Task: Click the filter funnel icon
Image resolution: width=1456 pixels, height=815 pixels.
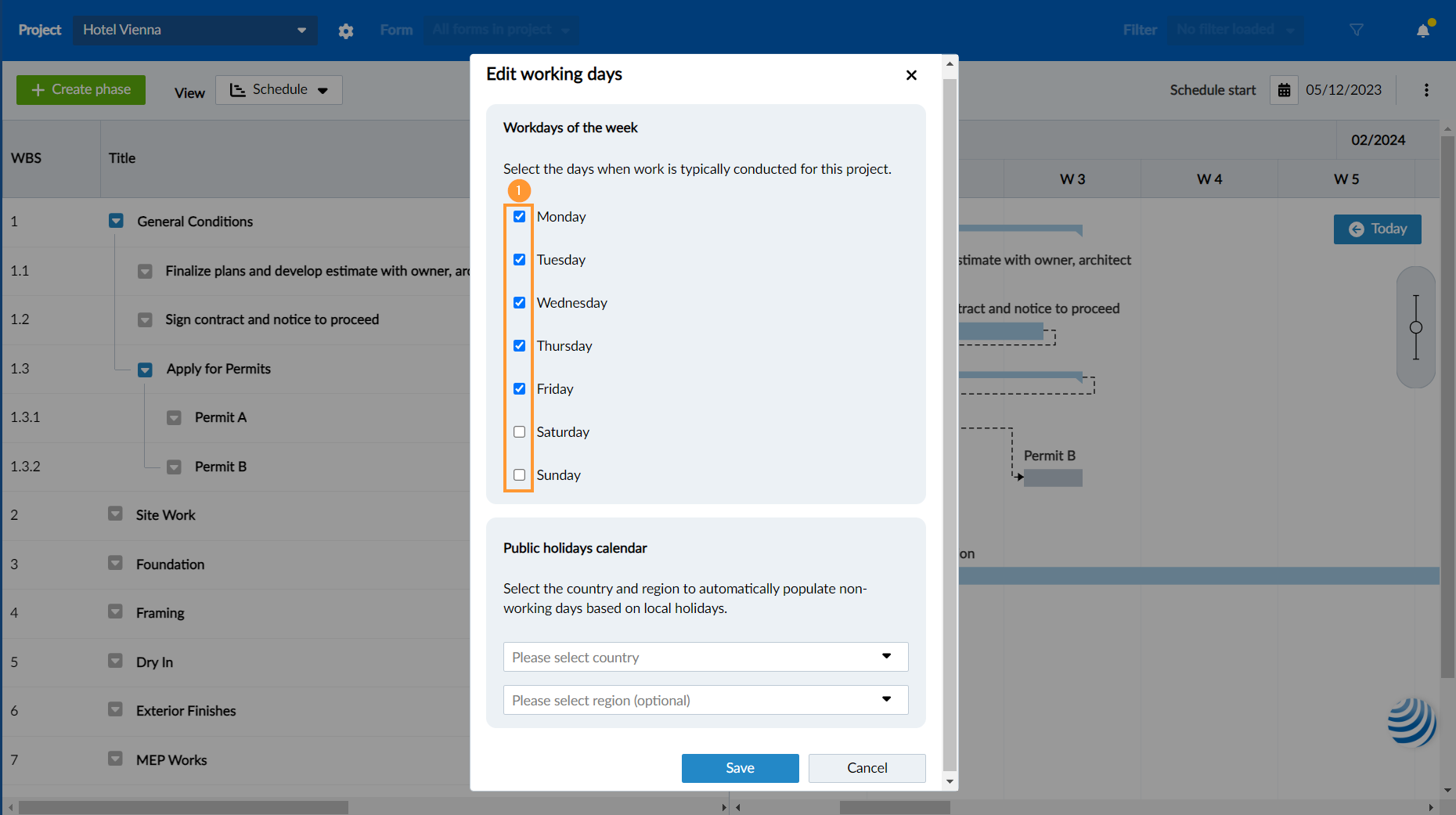Action: coord(1357,30)
